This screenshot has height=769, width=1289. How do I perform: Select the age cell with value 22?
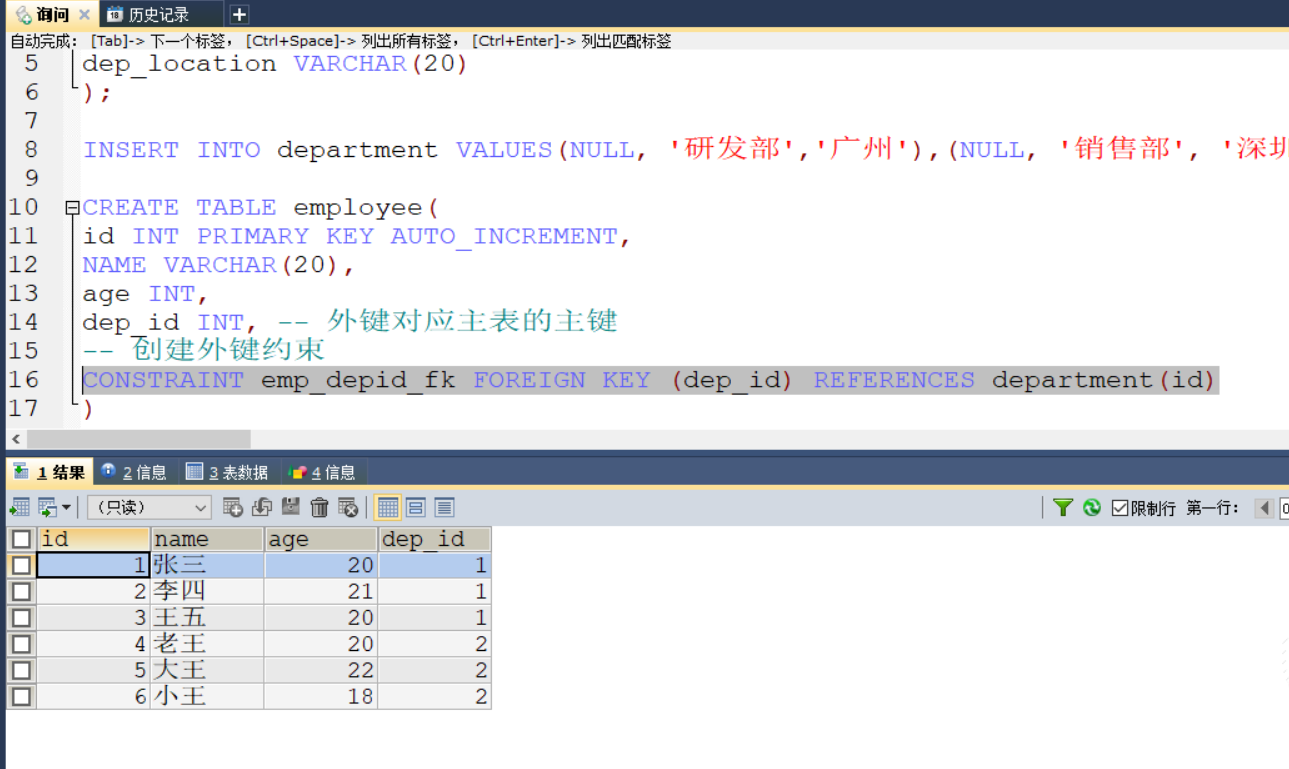(321, 669)
